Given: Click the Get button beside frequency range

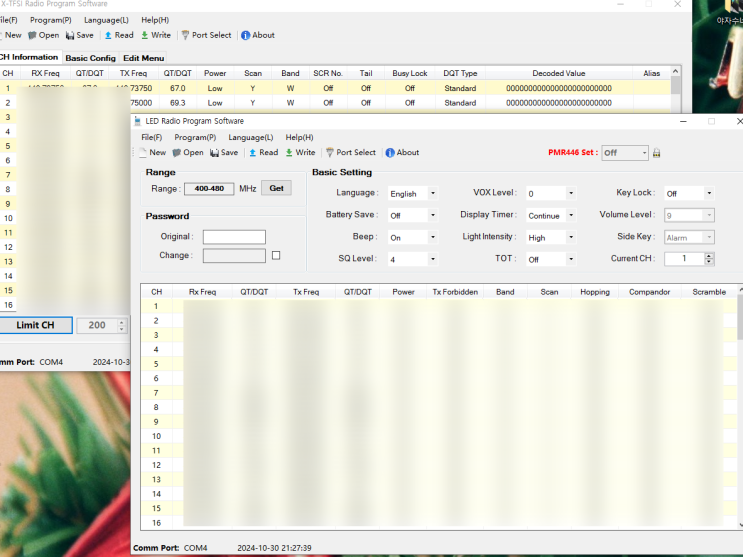Looking at the screenshot, I should pyautogui.click(x=276, y=188).
